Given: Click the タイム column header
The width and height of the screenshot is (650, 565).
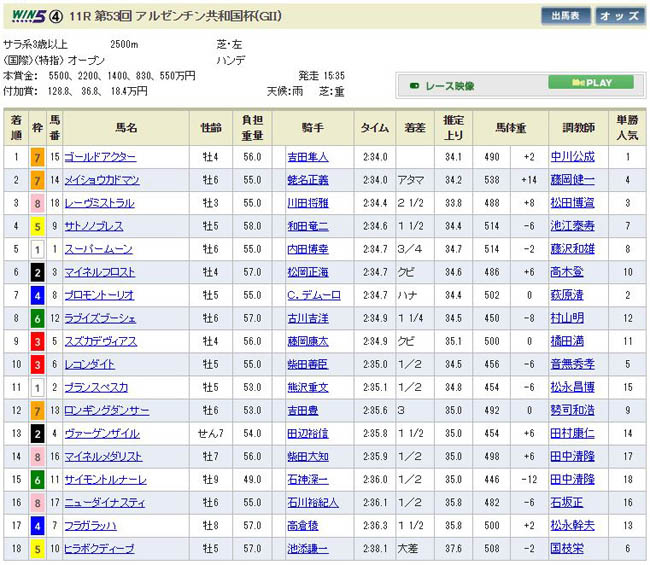Looking at the screenshot, I should [x=375, y=128].
